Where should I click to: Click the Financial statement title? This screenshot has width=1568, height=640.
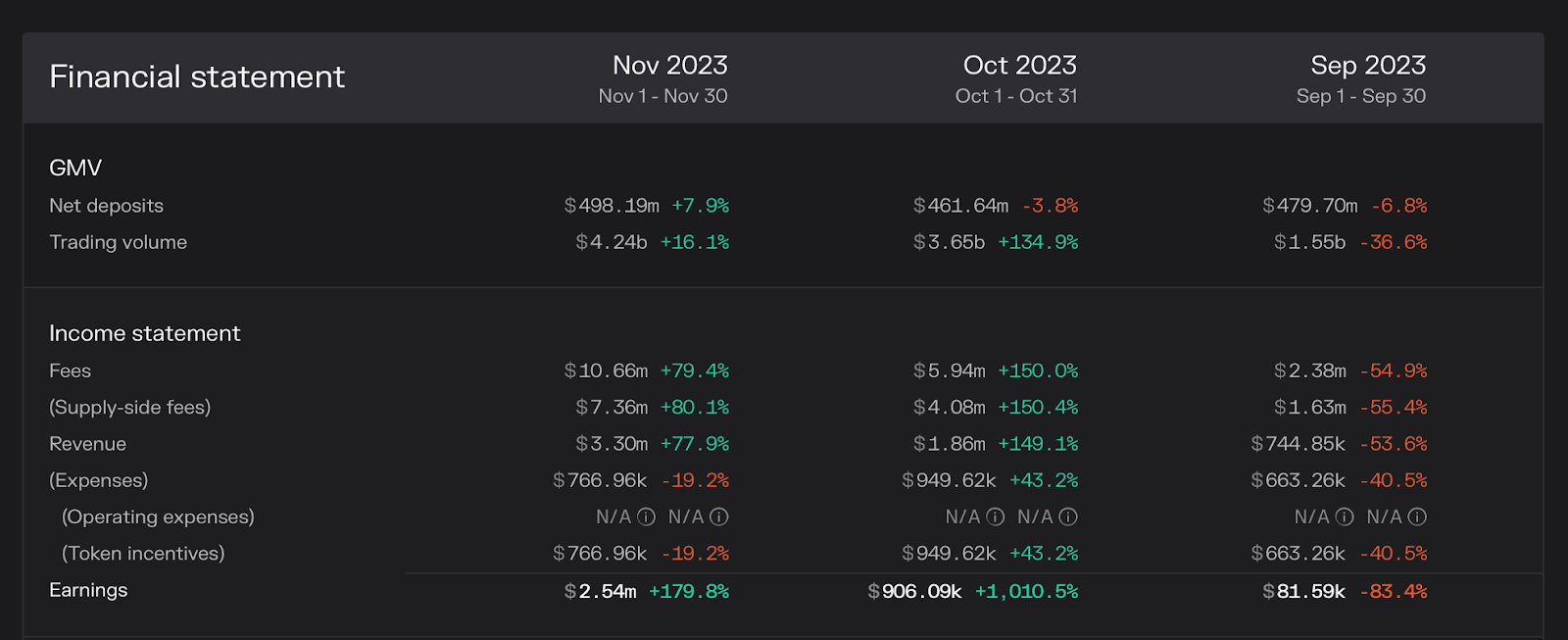[197, 76]
